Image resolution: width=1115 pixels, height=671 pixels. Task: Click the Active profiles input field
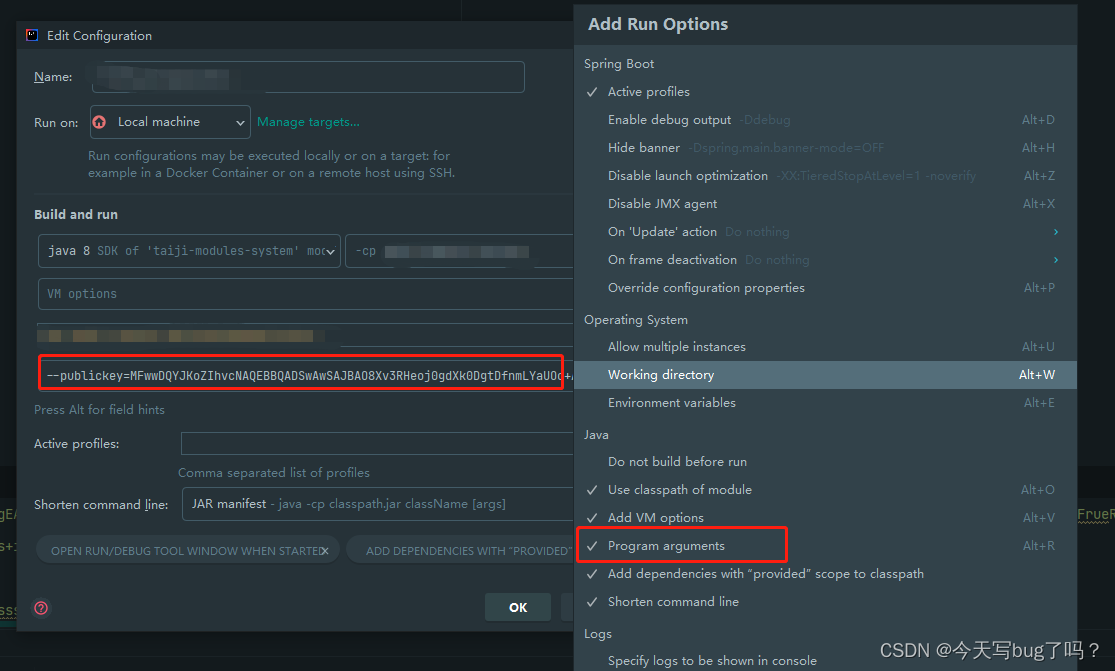point(377,444)
